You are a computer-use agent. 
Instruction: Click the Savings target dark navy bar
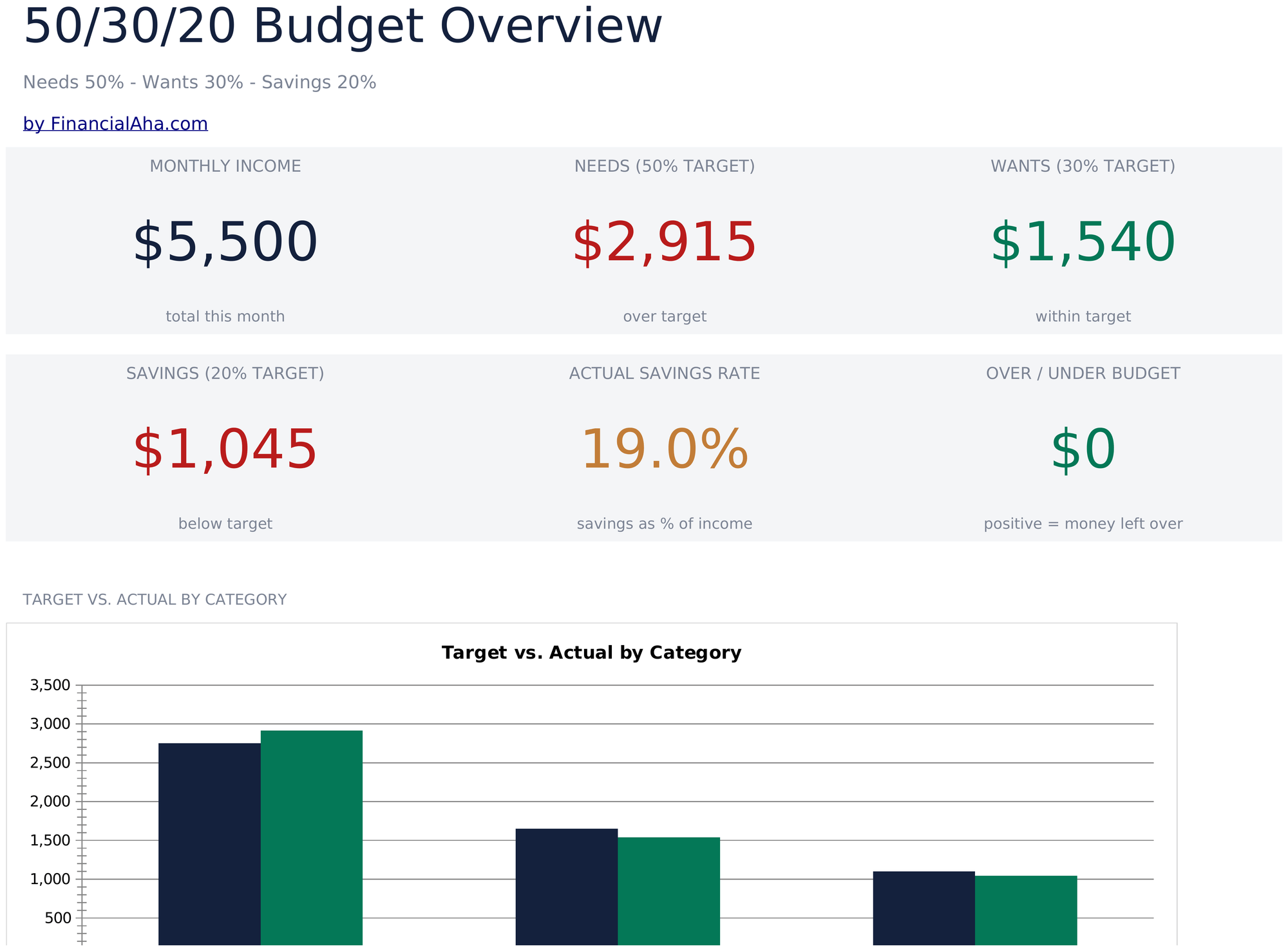point(924,908)
